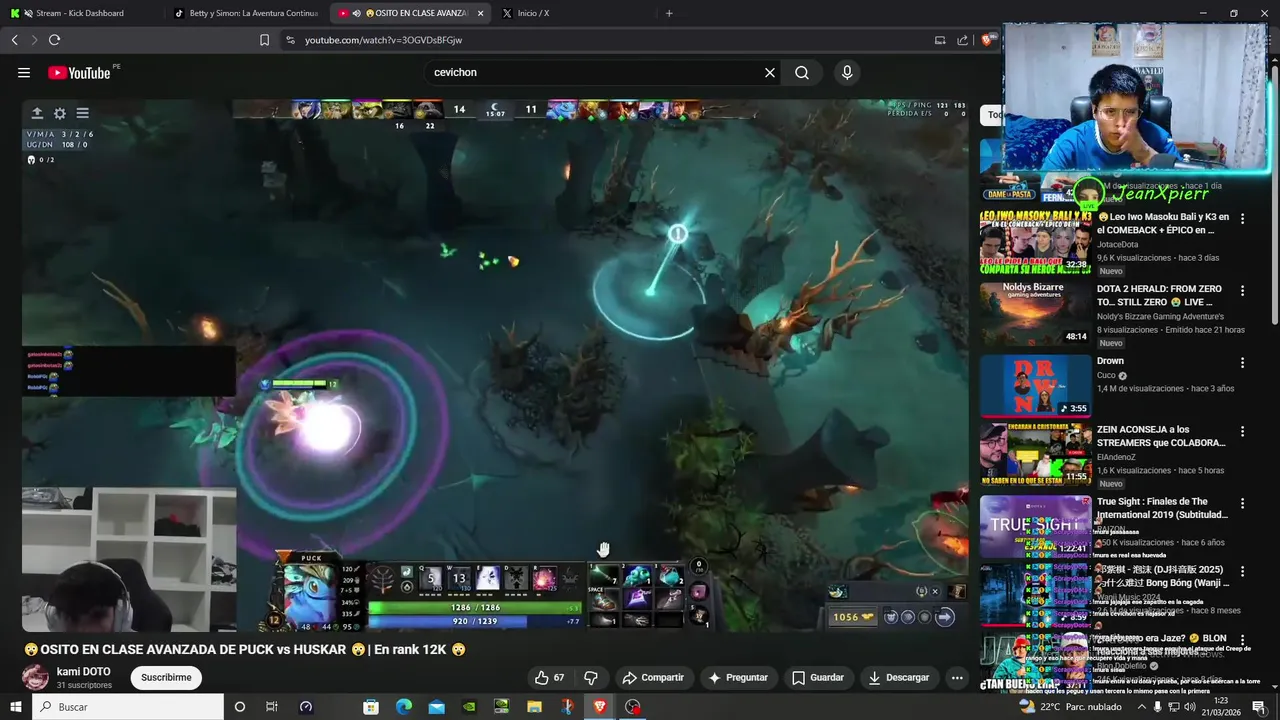
Task: Switch to the Inicio / X tab
Action: 575,13
